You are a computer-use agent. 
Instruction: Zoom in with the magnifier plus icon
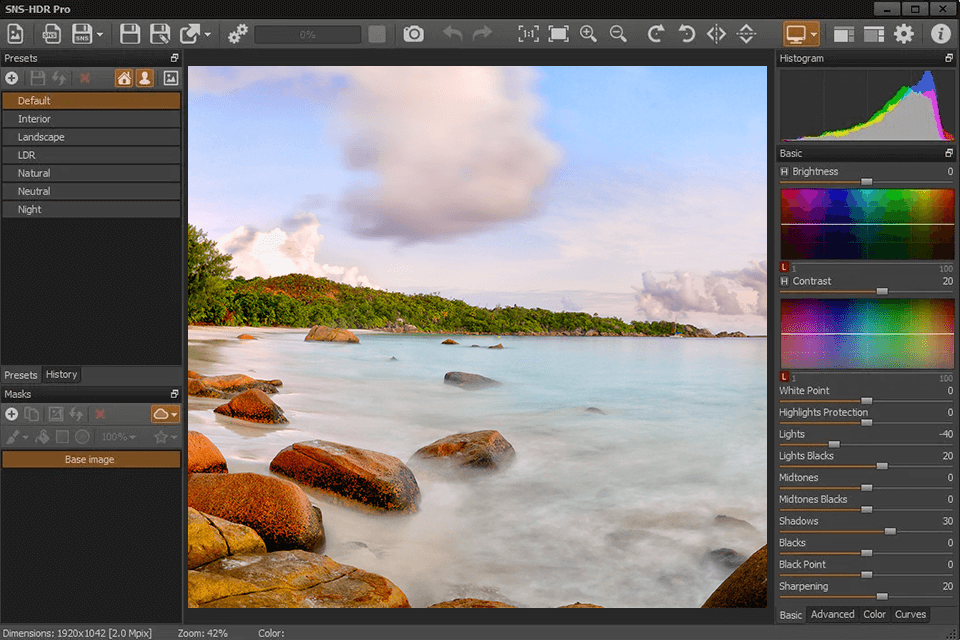coord(588,34)
